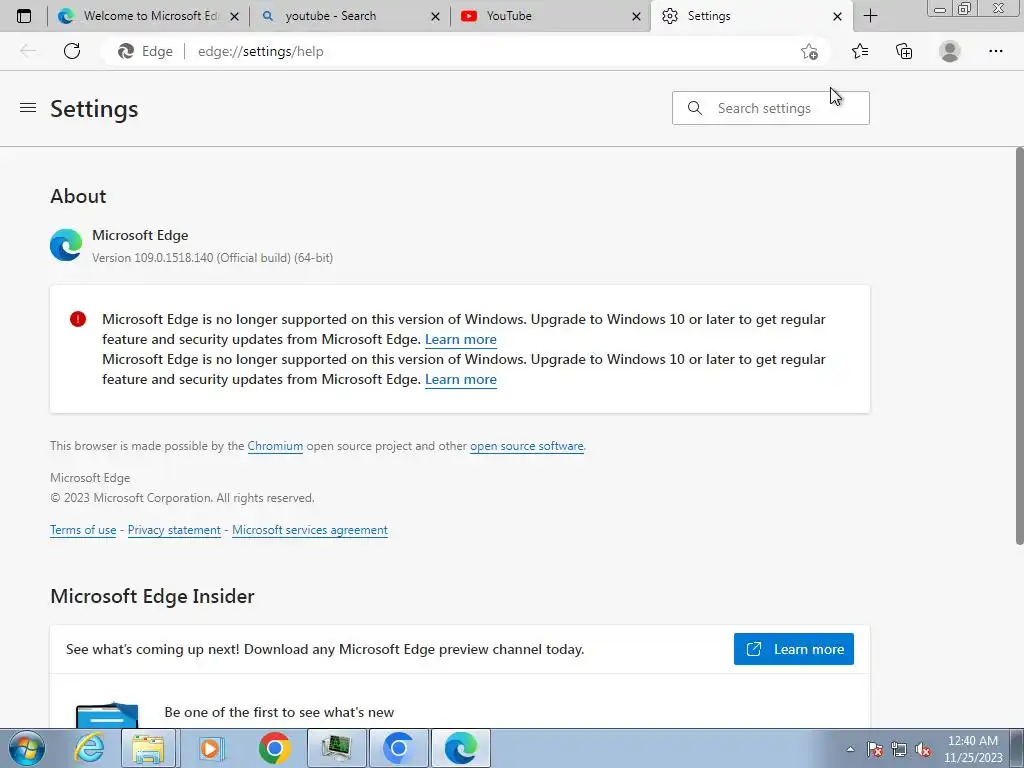Switch to the YouTube tab

pyautogui.click(x=551, y=16)
